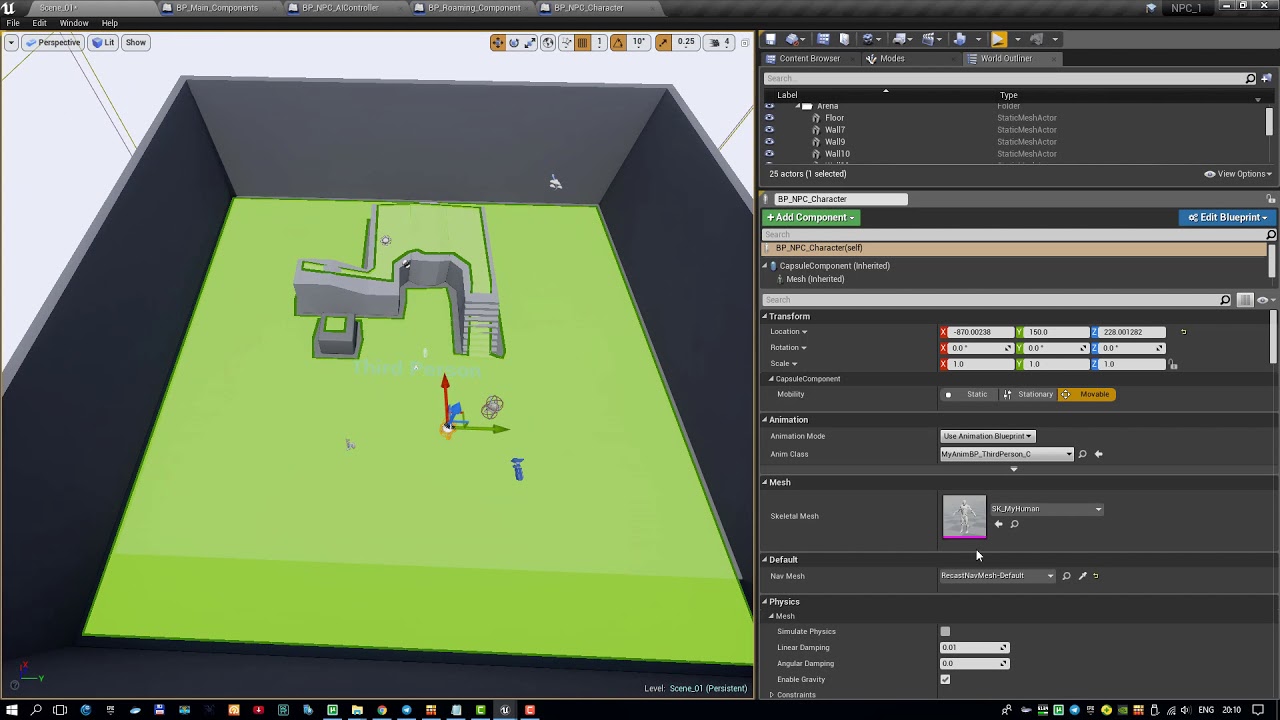Select the scale gizmo tool in viewport toolbar
The image size is (1280, 720).
(x=530, y=42)
